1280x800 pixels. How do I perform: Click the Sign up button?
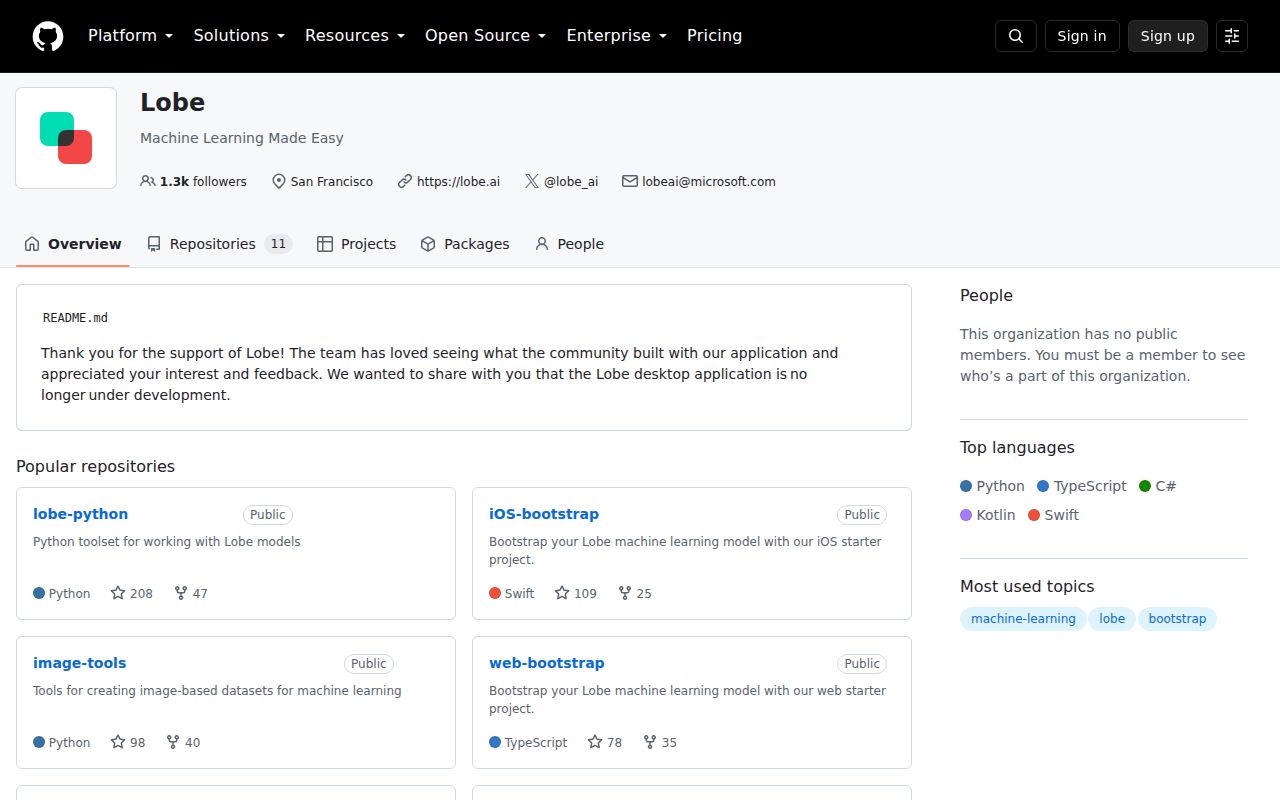pos(1168,36)
